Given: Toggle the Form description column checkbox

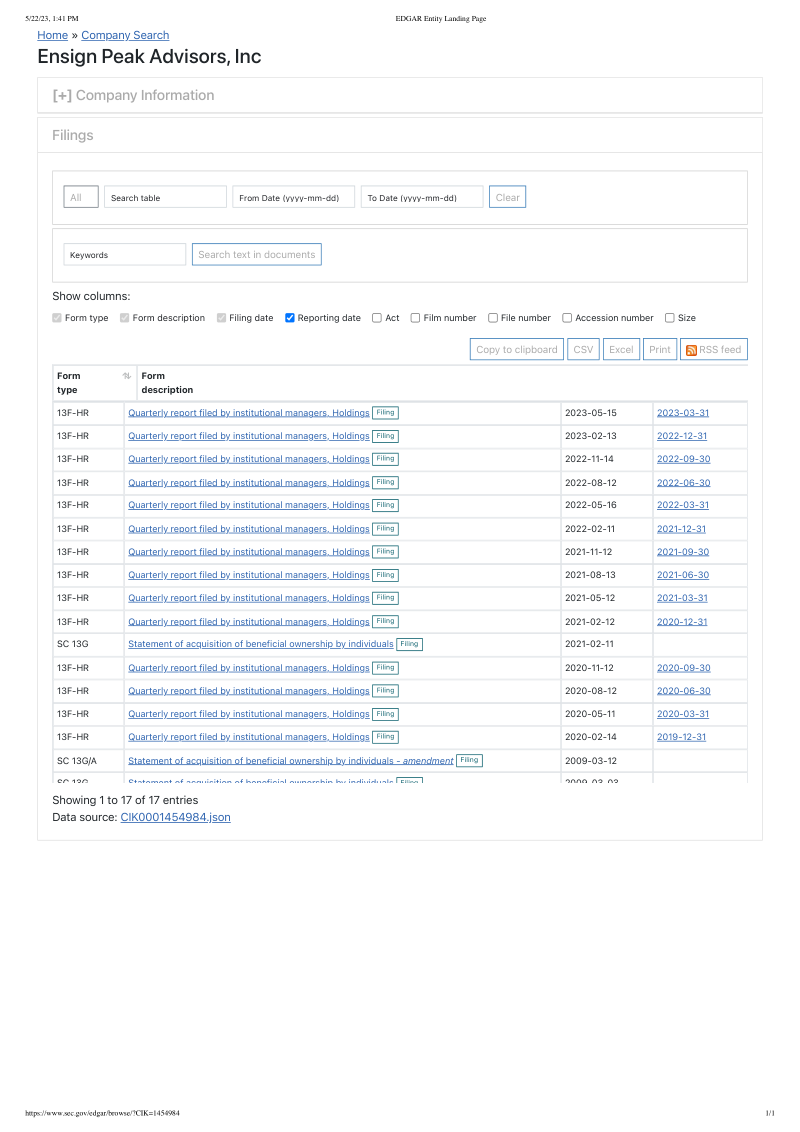Looking at the screenshot, I should coord(124,318).
